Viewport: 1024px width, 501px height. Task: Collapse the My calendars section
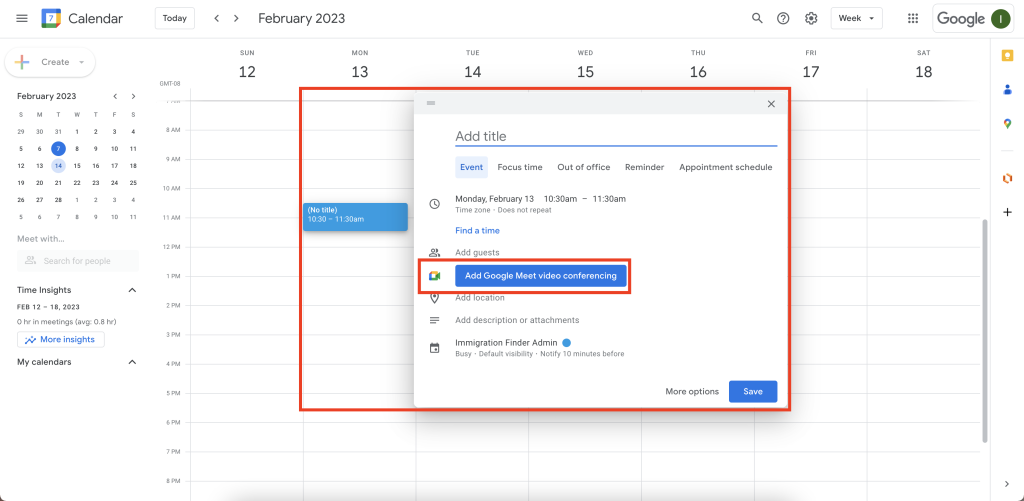tap(132, 362)
